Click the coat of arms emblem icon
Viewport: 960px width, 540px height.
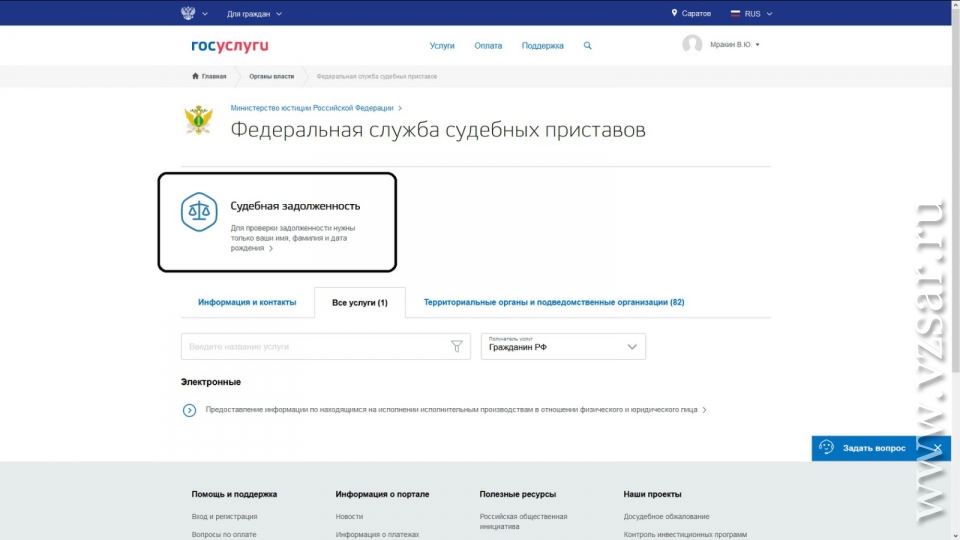pyautogui.click(x=188, y=13)
